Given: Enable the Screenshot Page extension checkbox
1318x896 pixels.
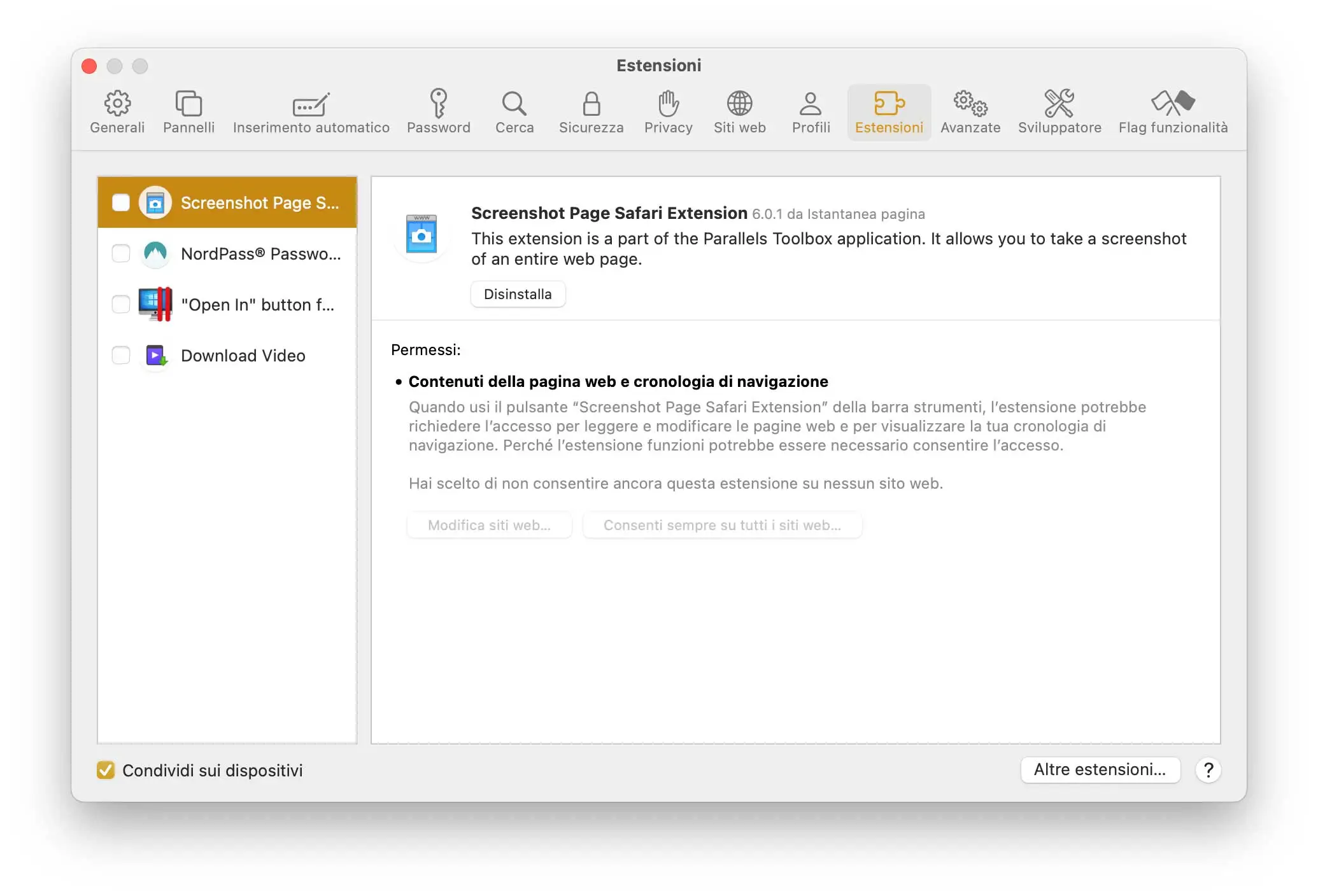Looking at the screenshot, I should [120, 202].
